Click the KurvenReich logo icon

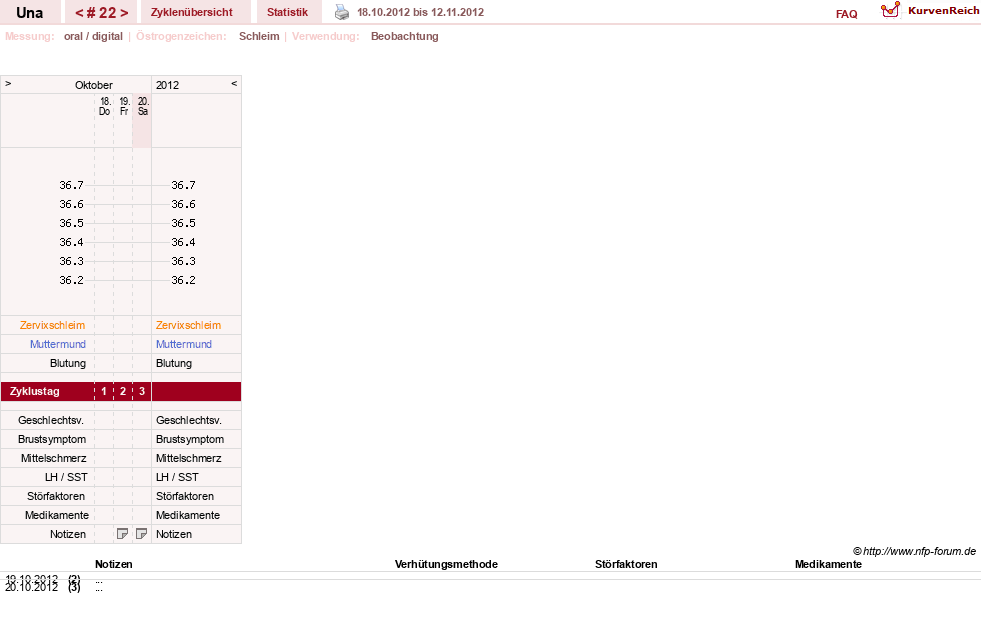click(890, 10)
